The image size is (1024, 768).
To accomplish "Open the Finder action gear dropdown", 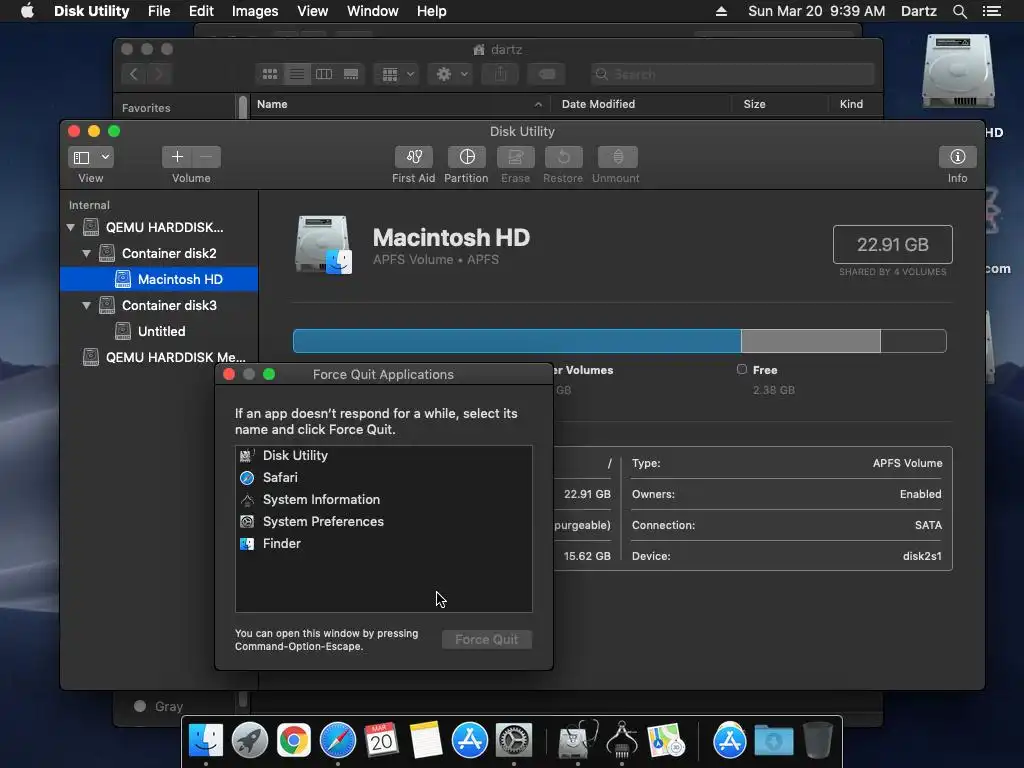I will [x=451, y=74].
